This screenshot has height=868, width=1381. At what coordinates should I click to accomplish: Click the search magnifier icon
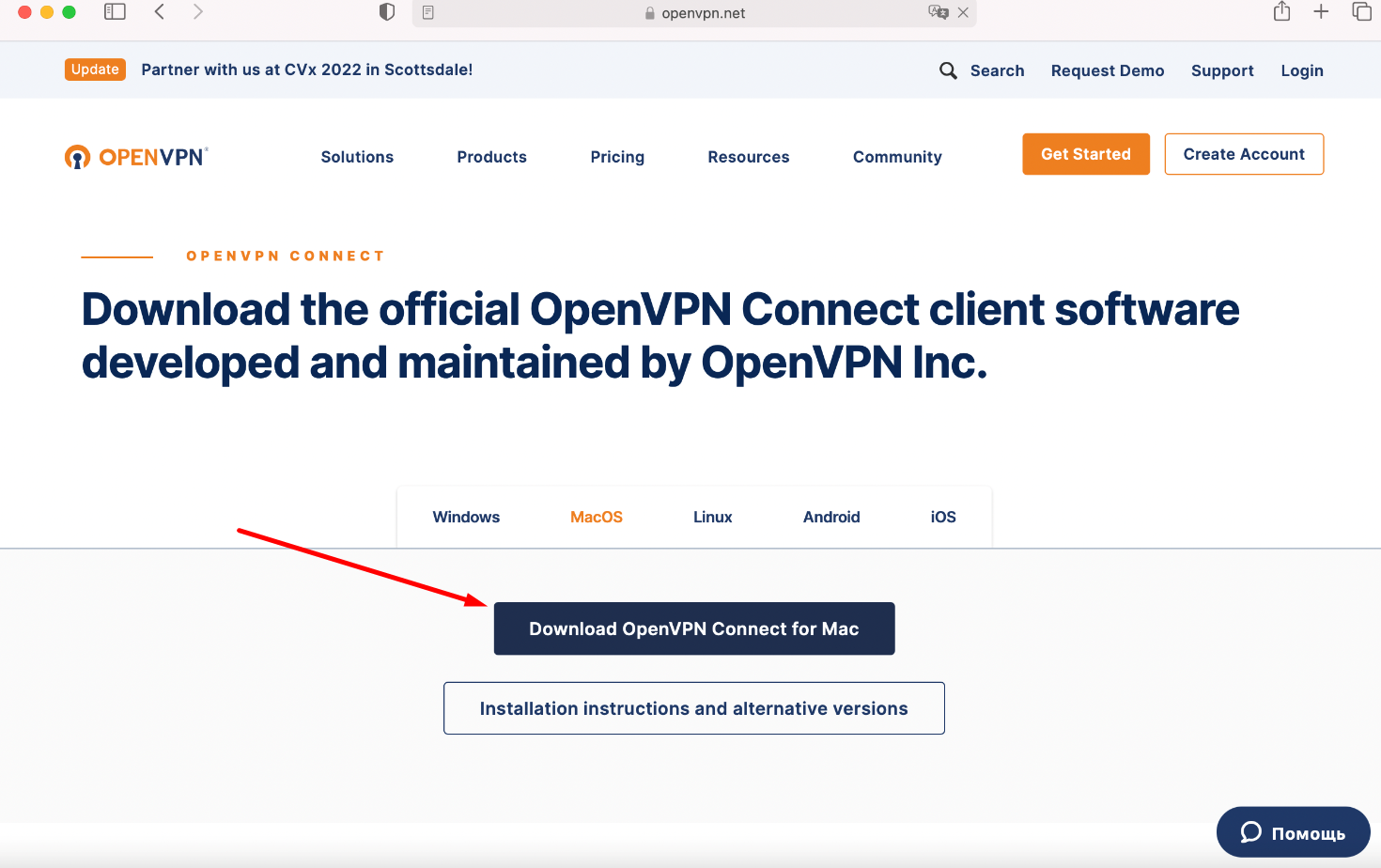(948, 70)
